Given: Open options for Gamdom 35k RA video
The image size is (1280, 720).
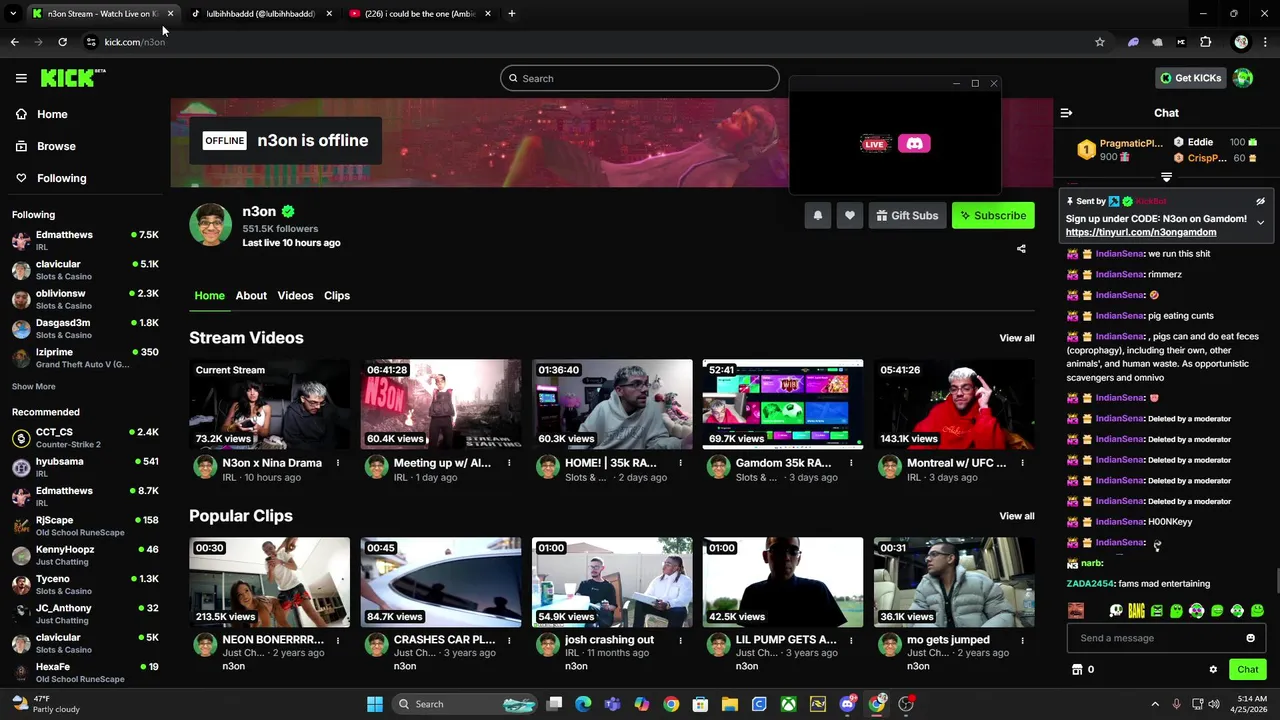Looking at the screenshot, I should [x=850, y=463].
